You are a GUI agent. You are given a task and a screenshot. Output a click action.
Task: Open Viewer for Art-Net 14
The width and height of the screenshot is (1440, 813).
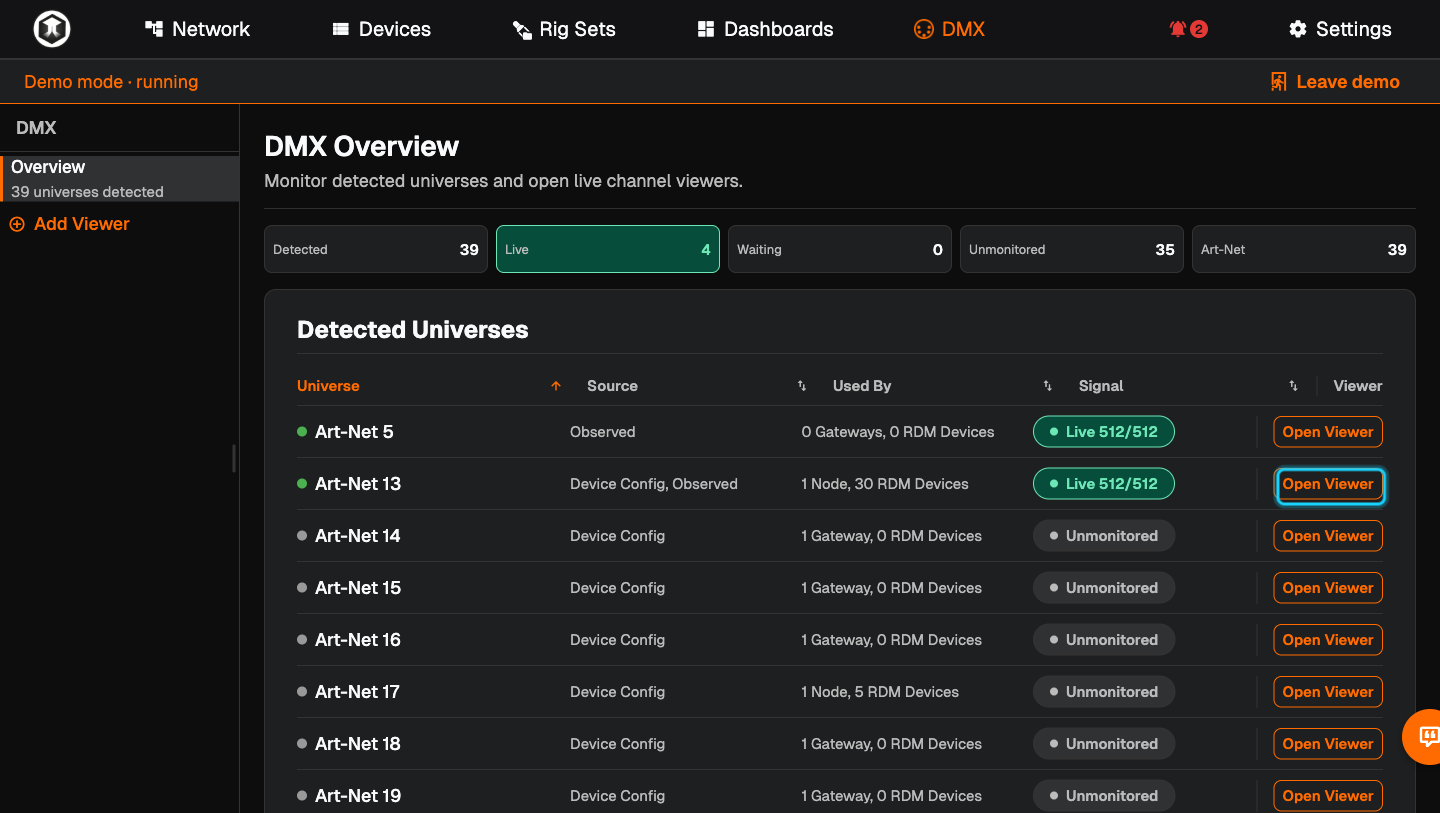click(1328, 536)
